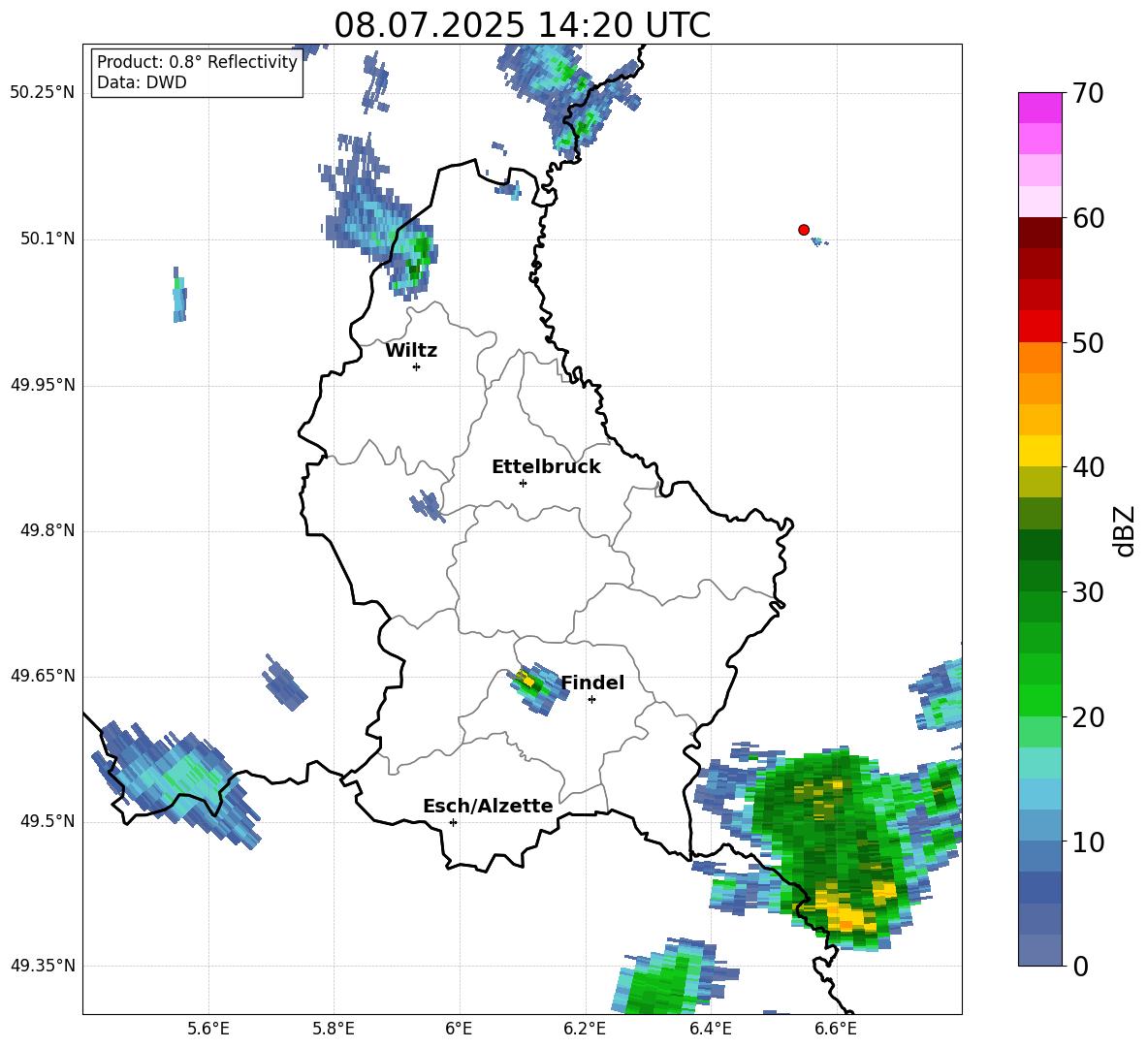Click the yellow colorbar segment above 40
Viewport: 1148px width, 1048px height.
pos(1039,451)
